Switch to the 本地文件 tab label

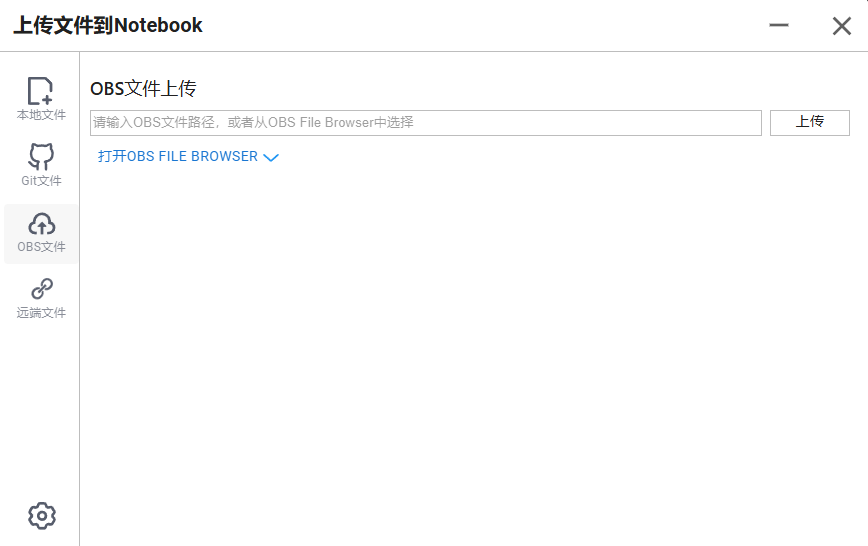tap(41, 115)
